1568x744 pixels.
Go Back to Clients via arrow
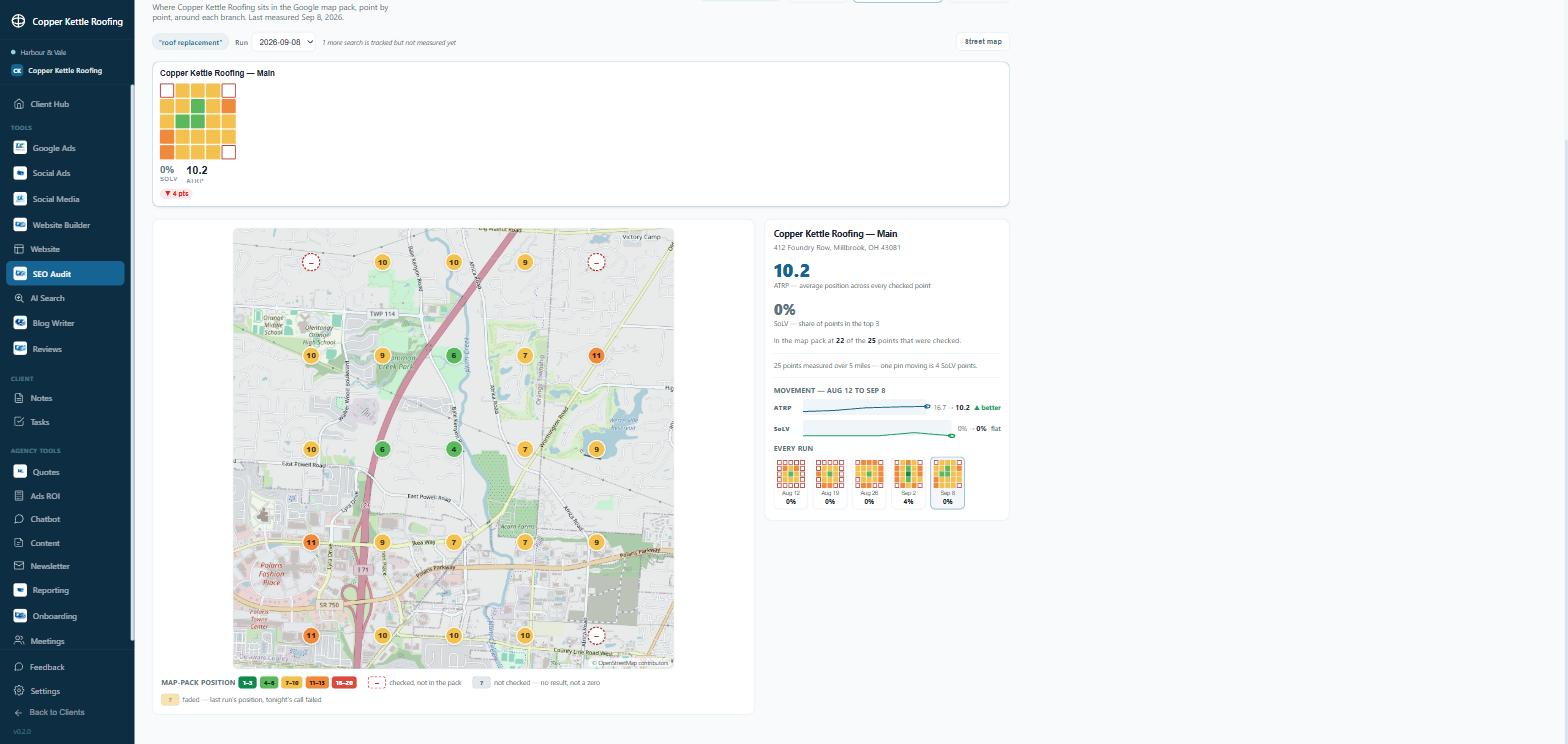(x=18, y=712)
